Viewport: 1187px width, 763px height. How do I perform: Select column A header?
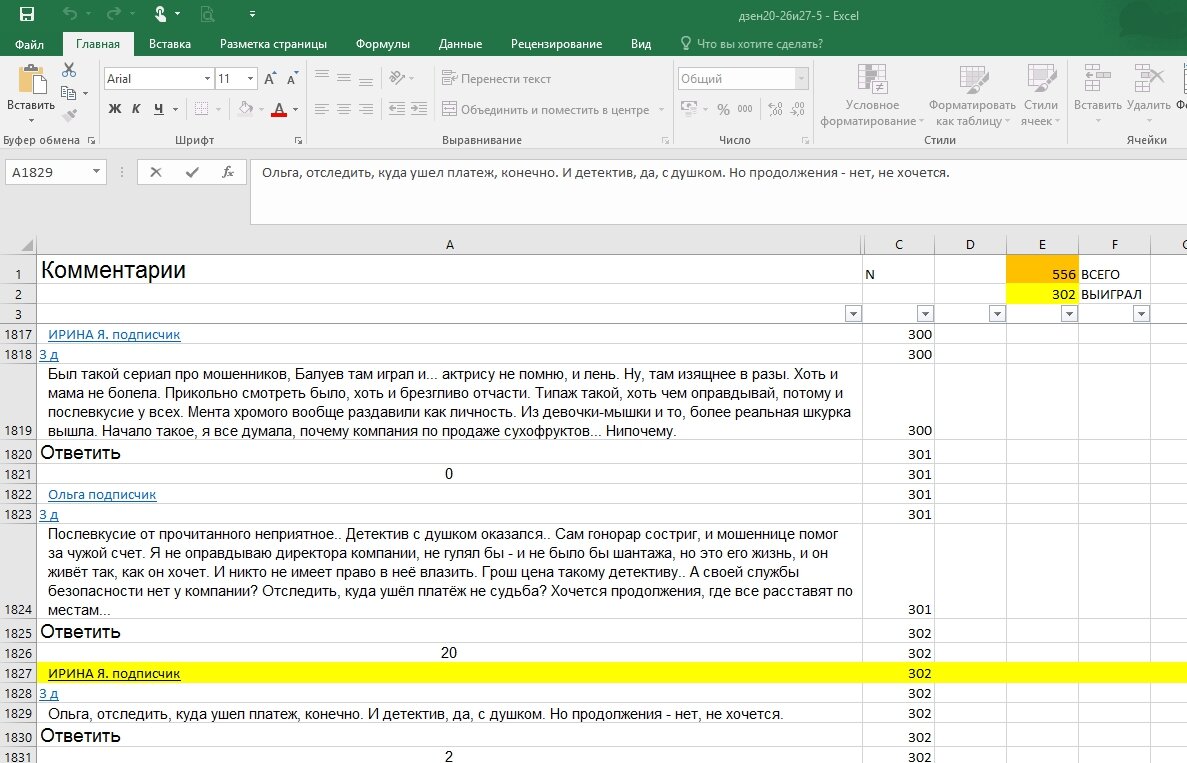450,244
